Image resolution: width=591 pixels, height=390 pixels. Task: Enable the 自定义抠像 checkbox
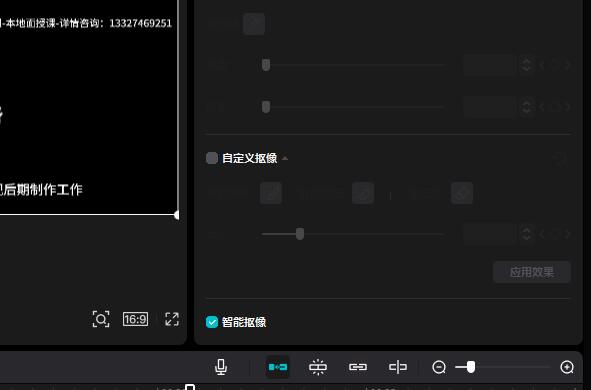click(x=212, y=158)
